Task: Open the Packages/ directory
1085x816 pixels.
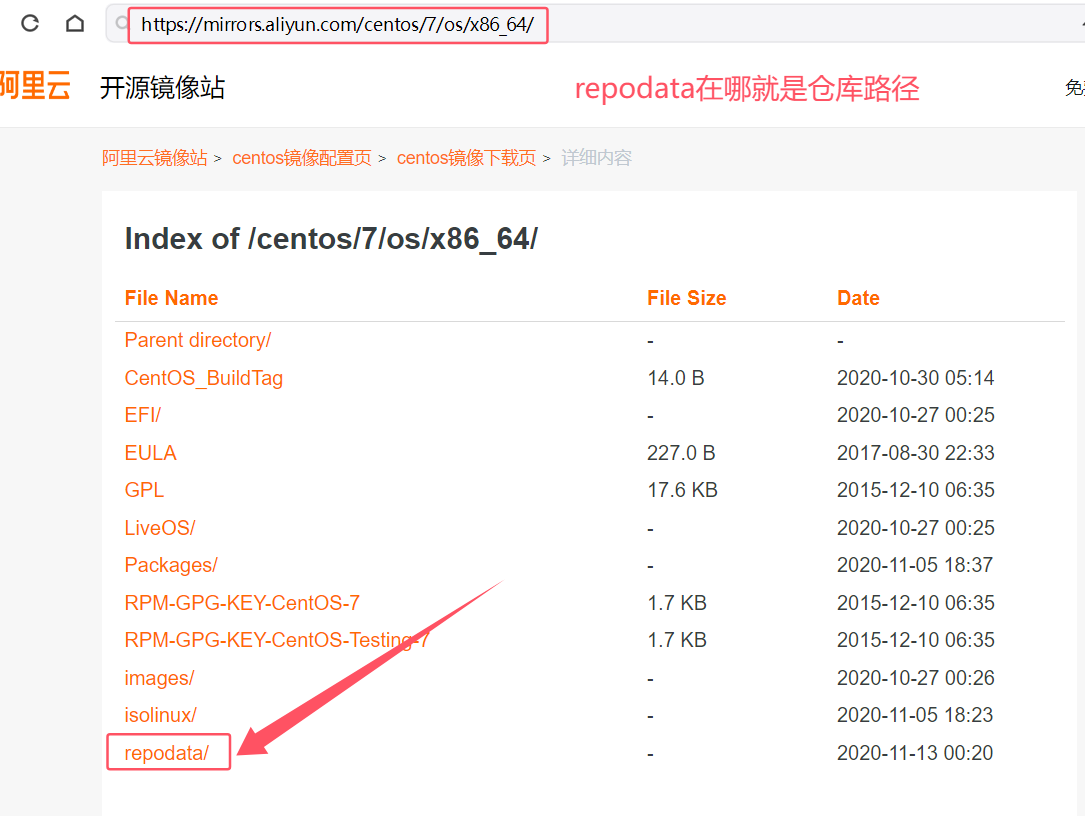Action: (171, 565)
